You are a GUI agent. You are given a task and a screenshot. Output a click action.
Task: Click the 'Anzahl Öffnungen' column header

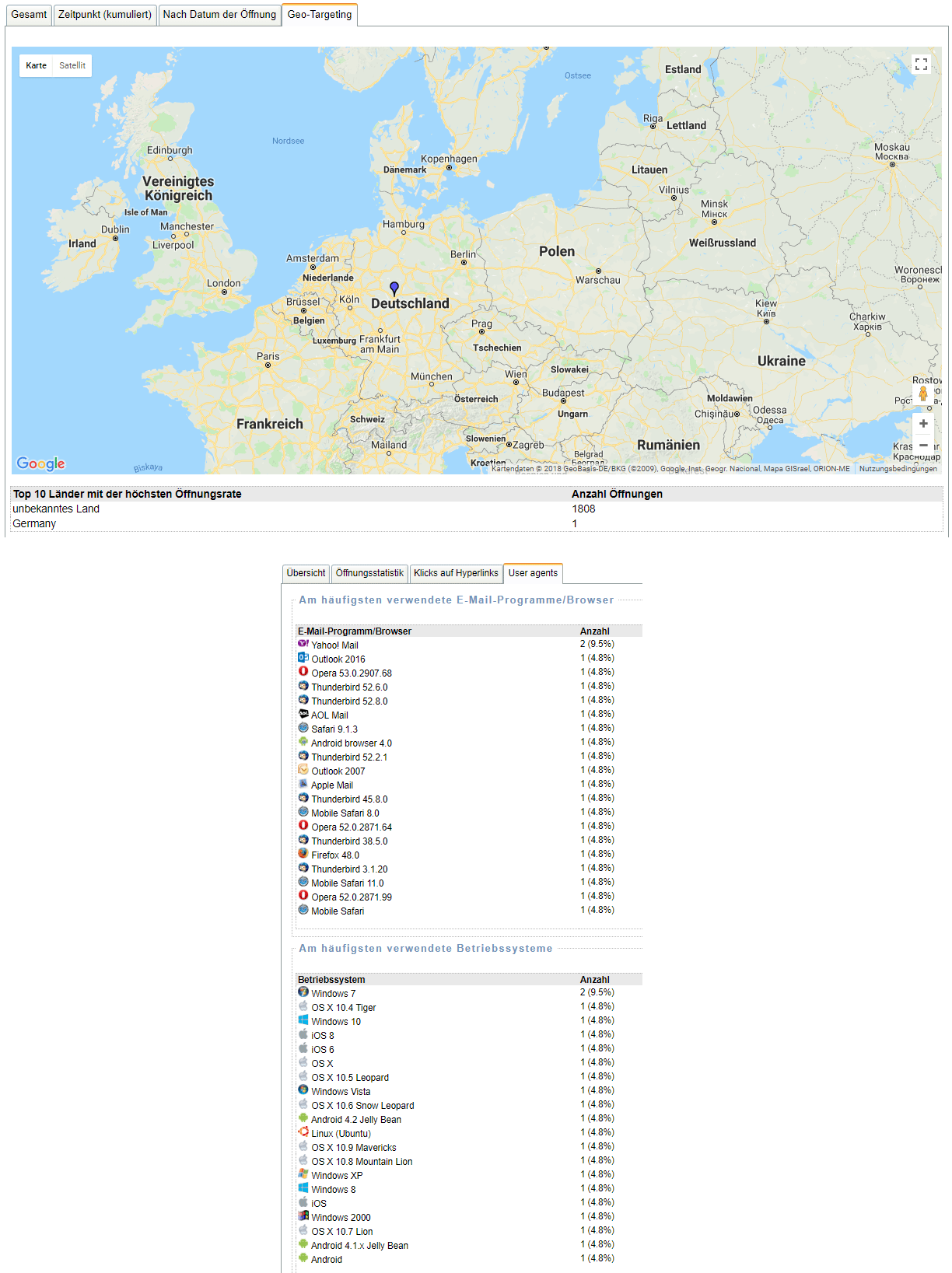(x=617, y=494)
